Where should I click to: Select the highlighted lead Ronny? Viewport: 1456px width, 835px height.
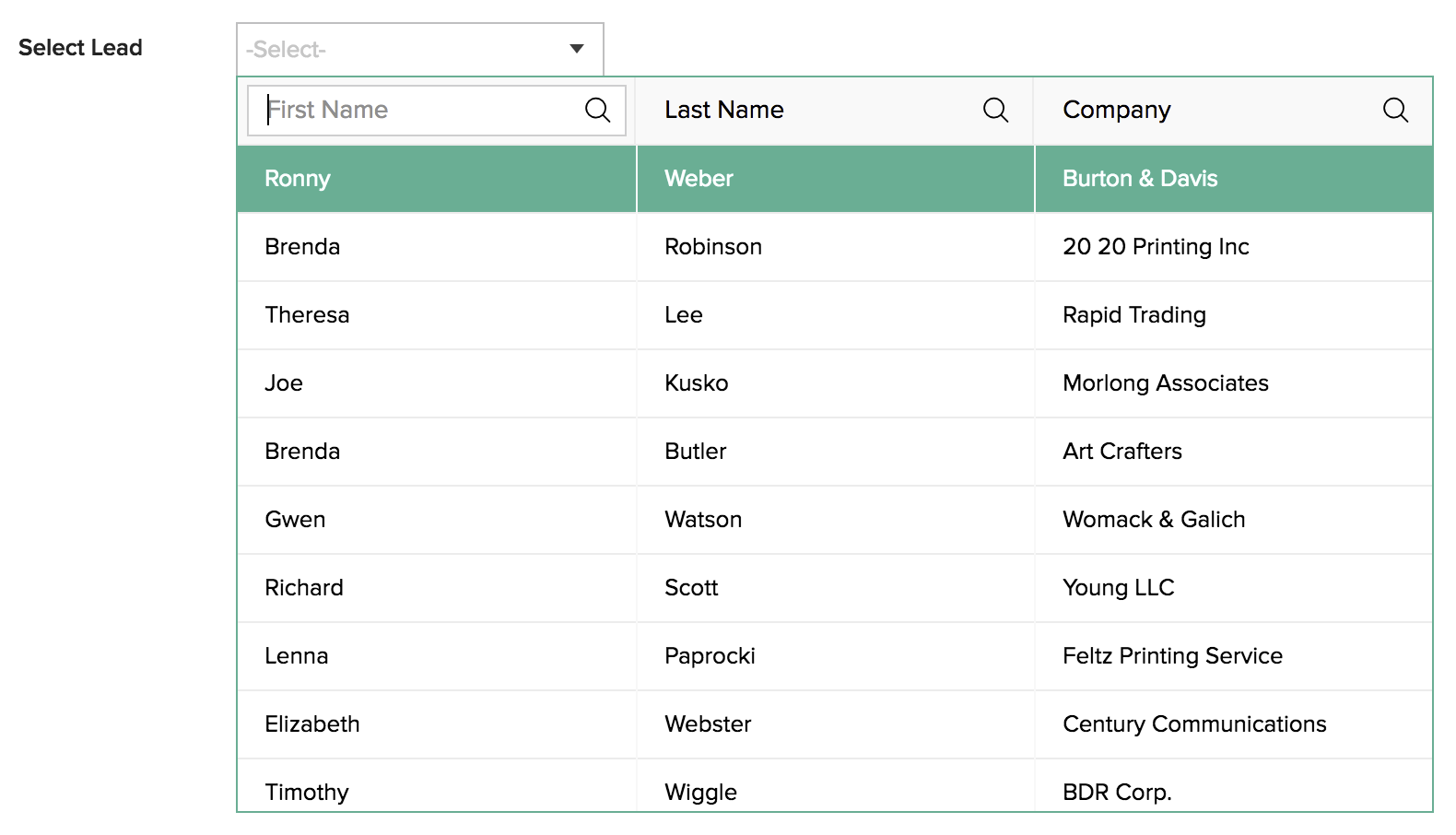pyautogui.click(x=297, y=179)
